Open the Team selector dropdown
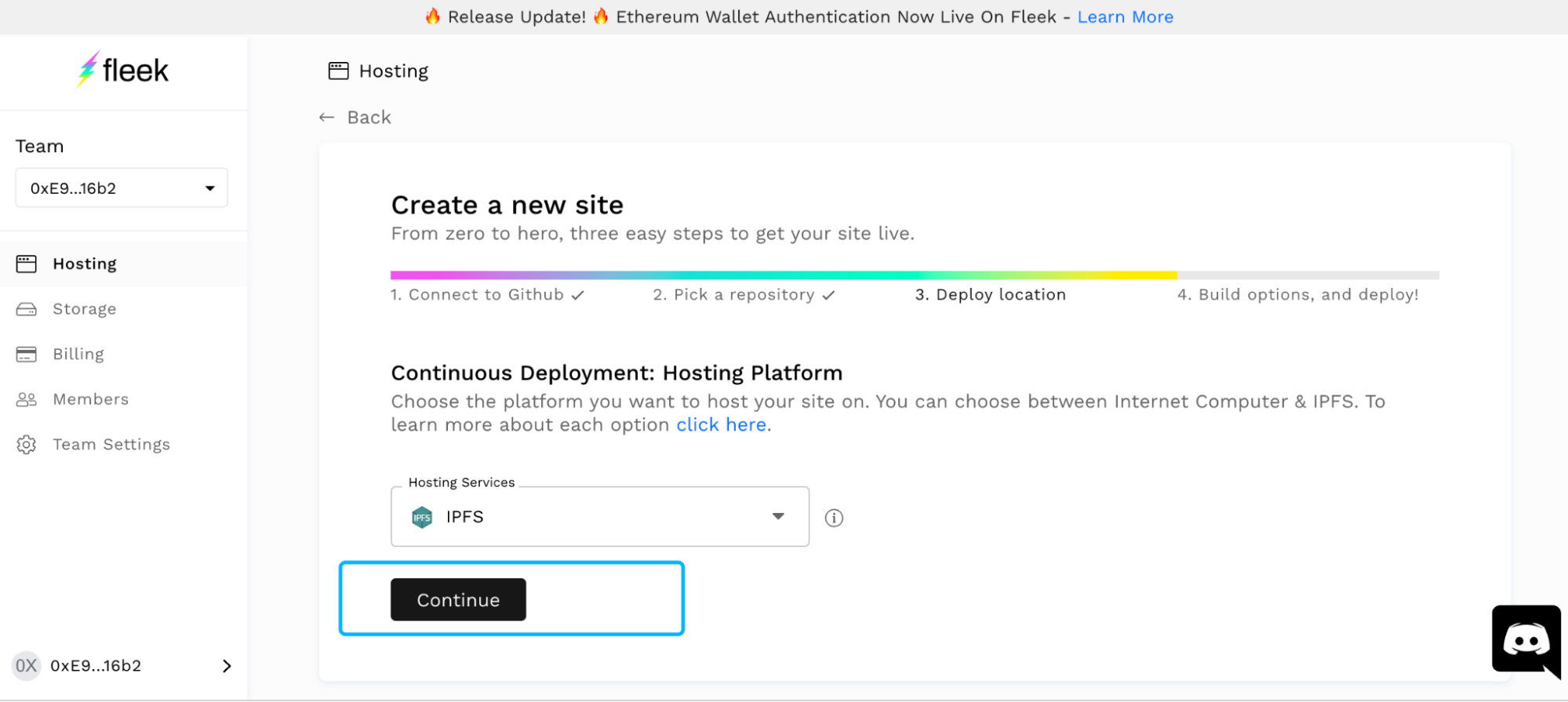Image resolution: width=1568 pixels, height=702 pixels. coord(122,188)
